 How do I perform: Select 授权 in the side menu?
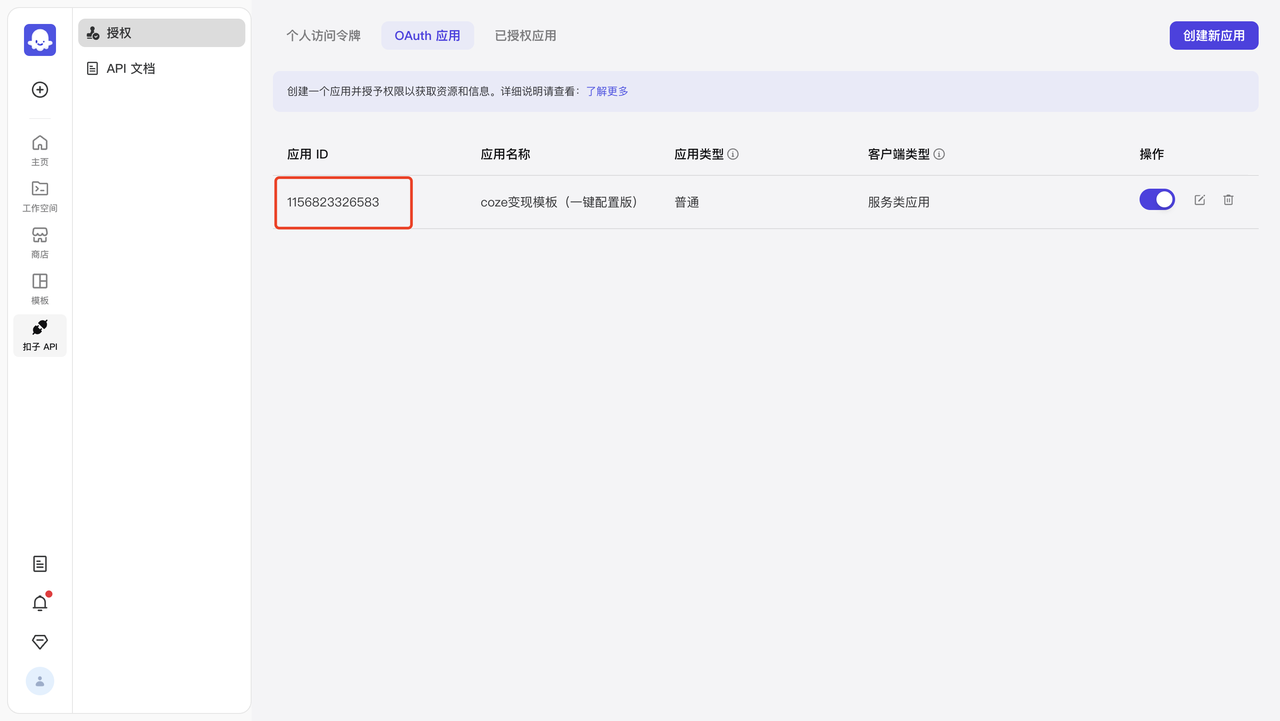162,33
